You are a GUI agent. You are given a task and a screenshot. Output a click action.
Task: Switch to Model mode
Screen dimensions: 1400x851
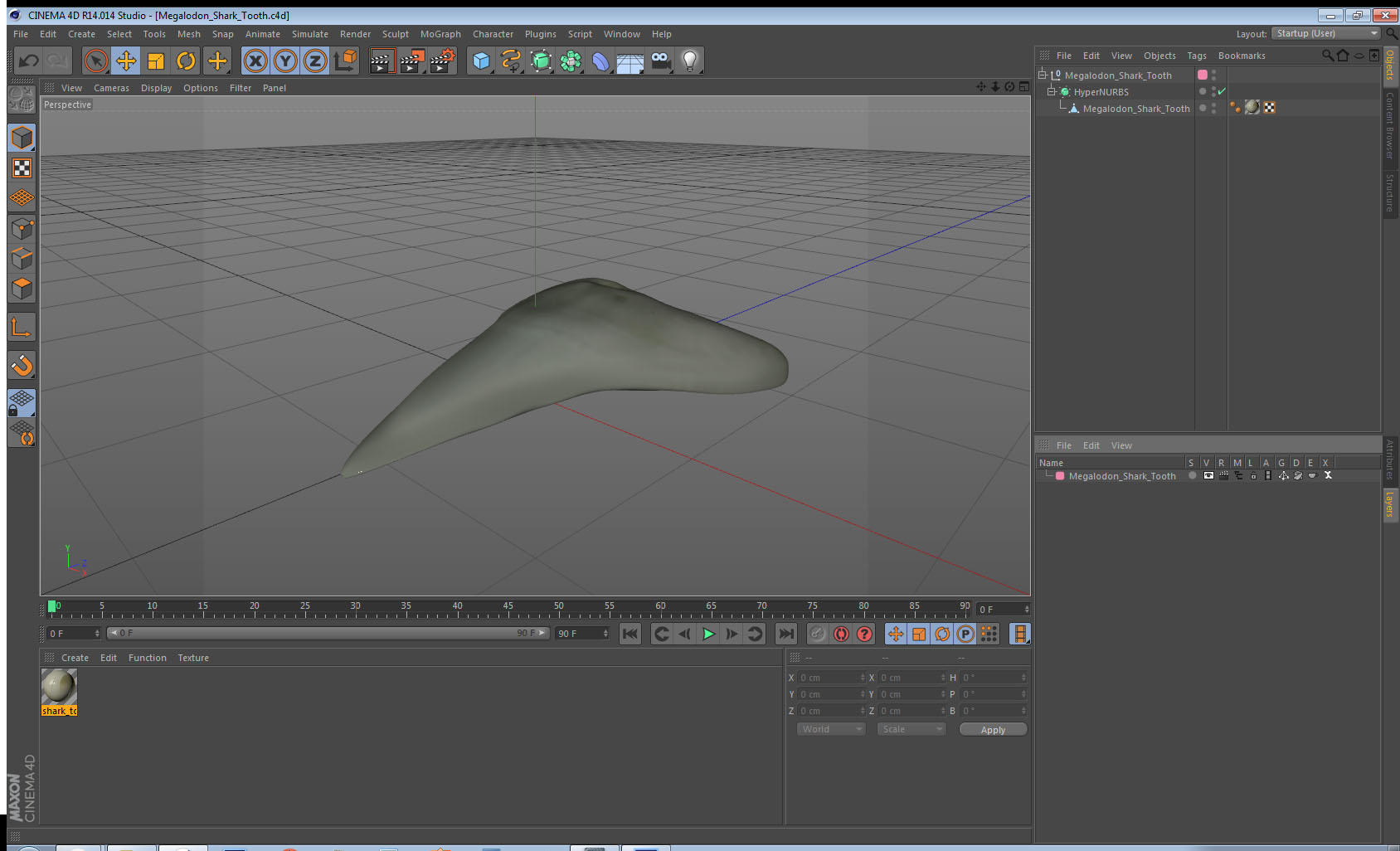tap(22, 139)
